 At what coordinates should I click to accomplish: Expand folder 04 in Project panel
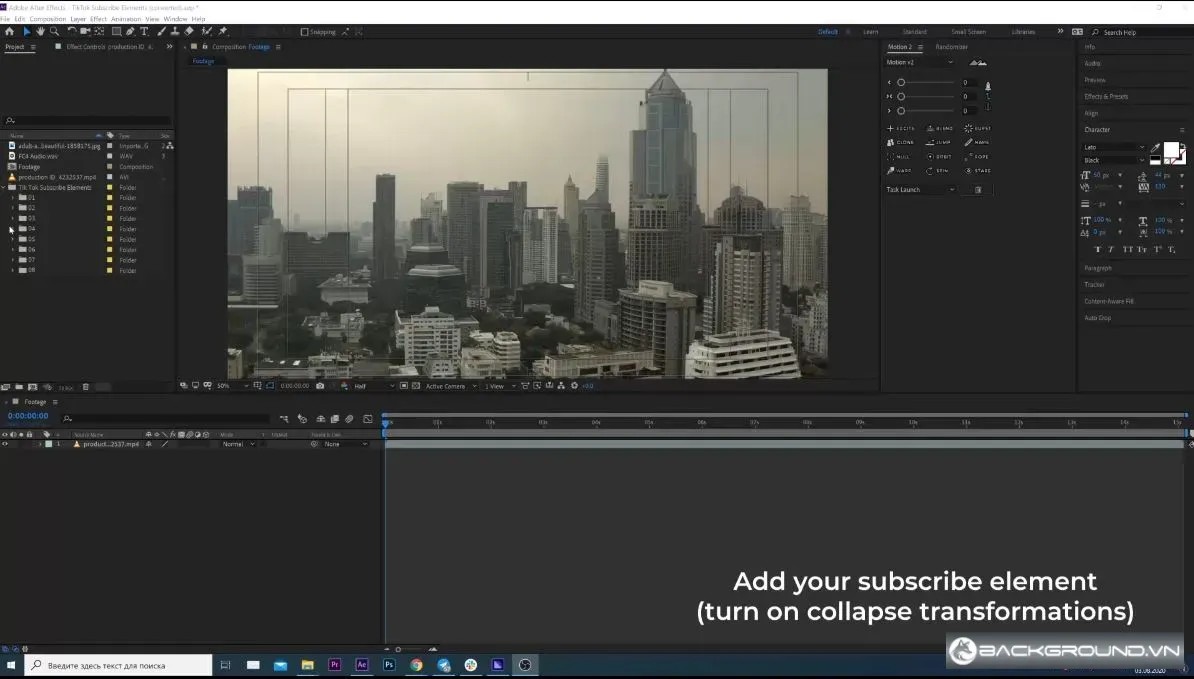pyautogui.click(x=12, y=229)
